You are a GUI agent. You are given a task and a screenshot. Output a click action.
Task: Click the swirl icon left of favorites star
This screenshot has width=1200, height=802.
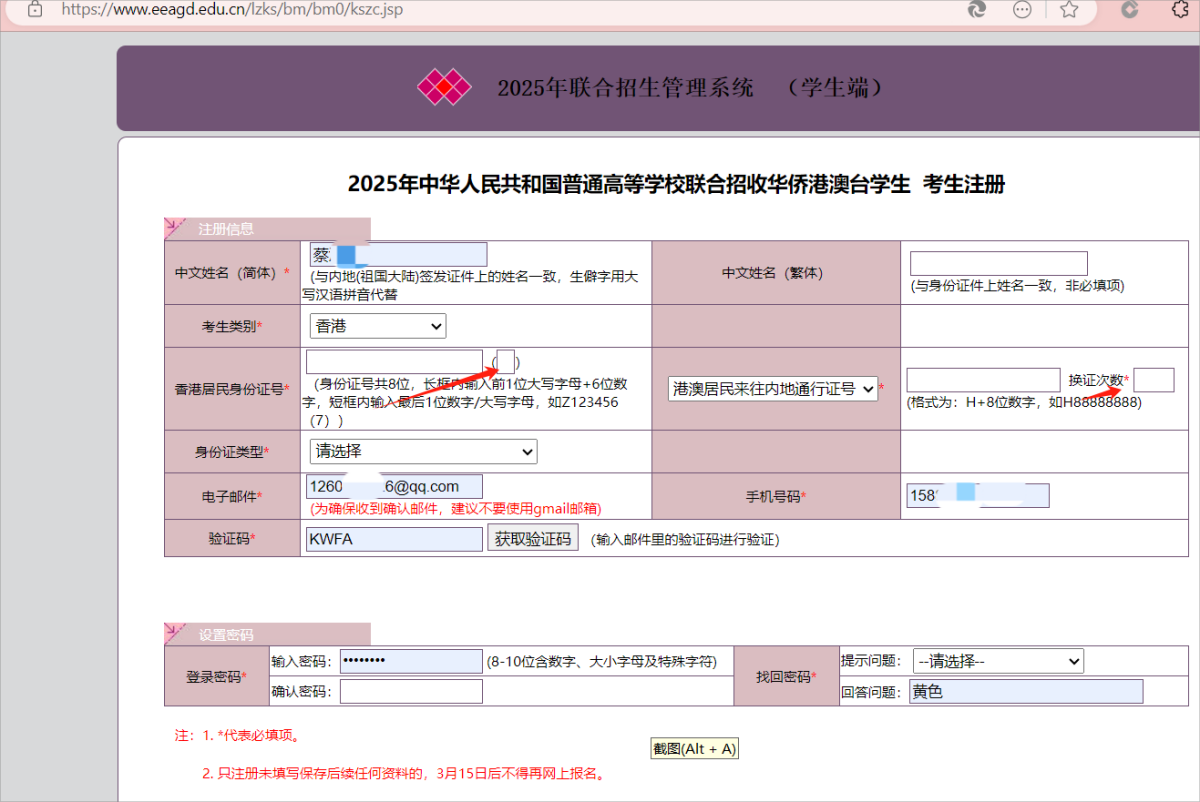pos(977,9)
